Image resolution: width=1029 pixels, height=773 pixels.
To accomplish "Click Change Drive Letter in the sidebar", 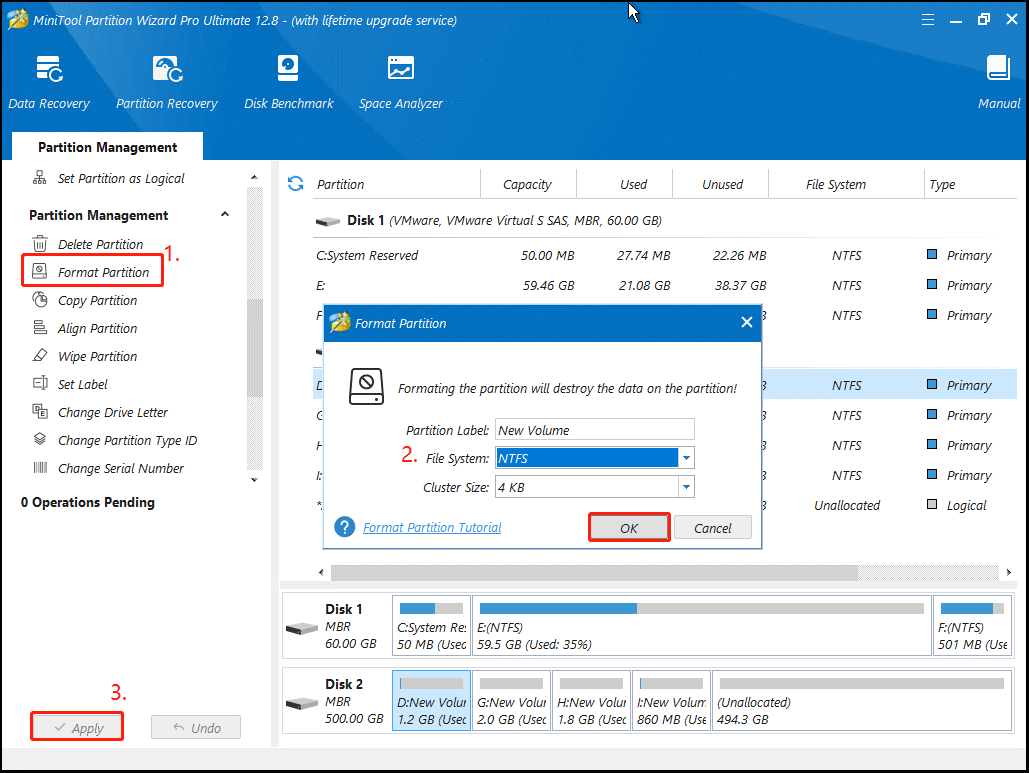I will pos(112,412).
